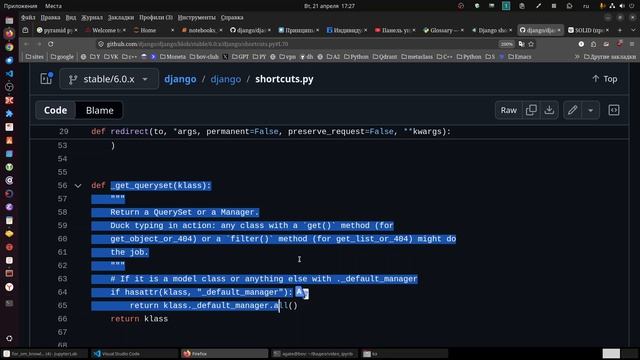Go back to previous page

(26, 44)
